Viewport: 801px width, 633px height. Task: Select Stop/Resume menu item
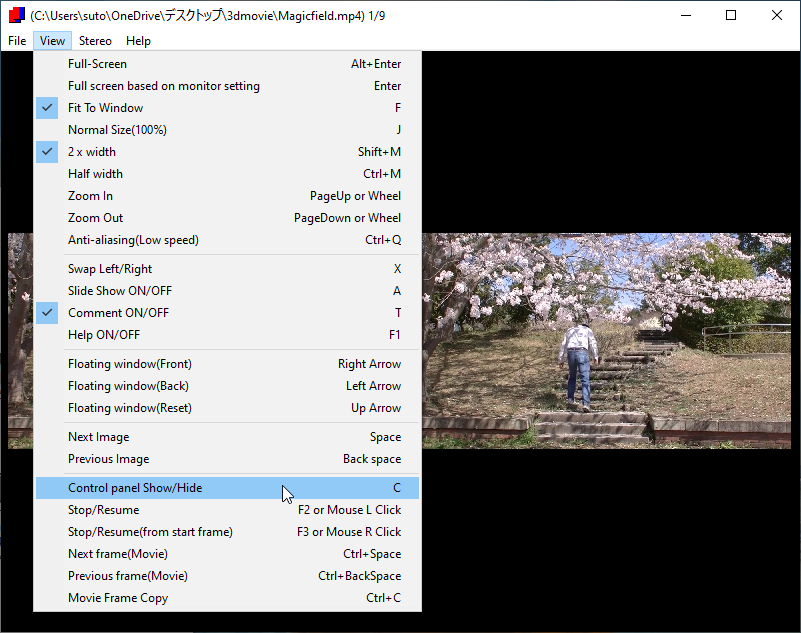pyautogui.click(x=227, y=510)
